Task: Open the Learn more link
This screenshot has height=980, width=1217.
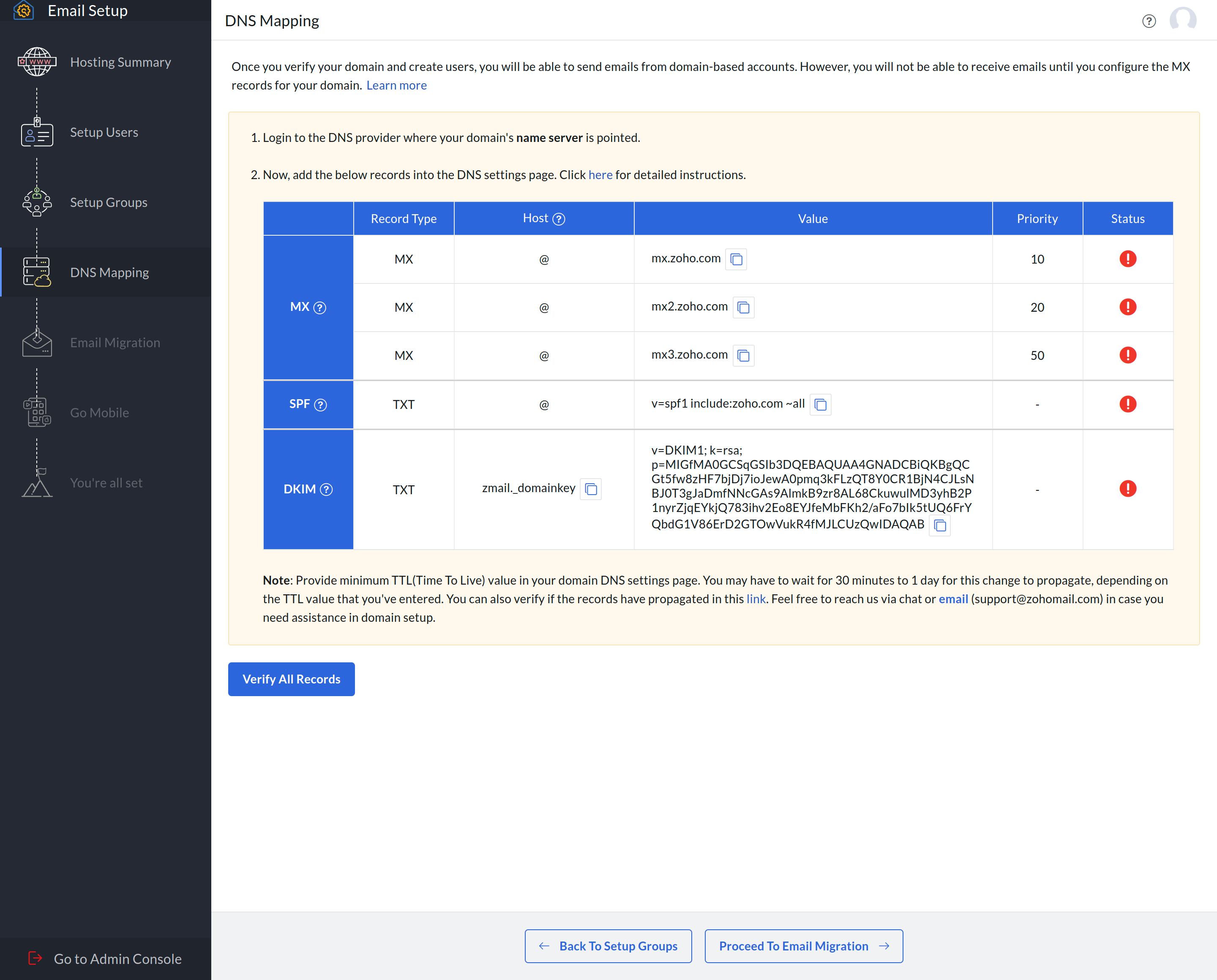Action: 396,85
